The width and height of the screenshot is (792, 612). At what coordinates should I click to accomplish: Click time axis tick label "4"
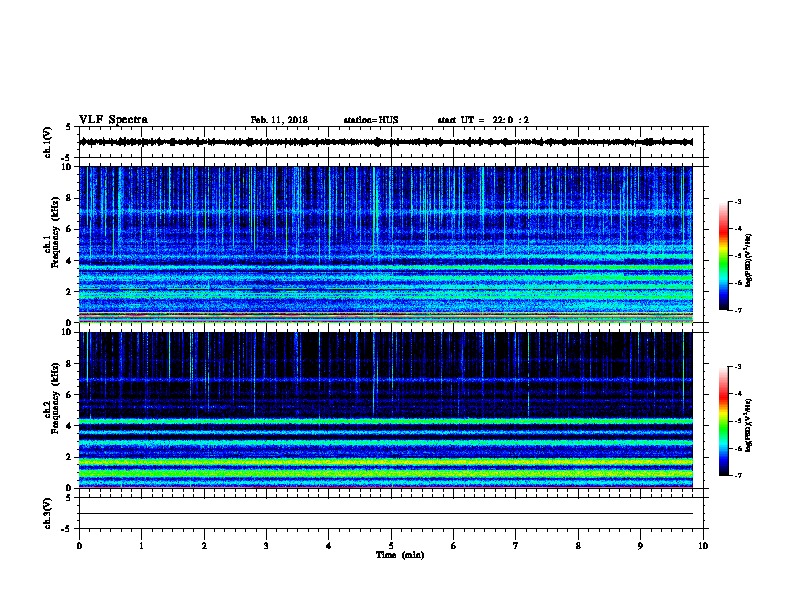click(329, 546)
